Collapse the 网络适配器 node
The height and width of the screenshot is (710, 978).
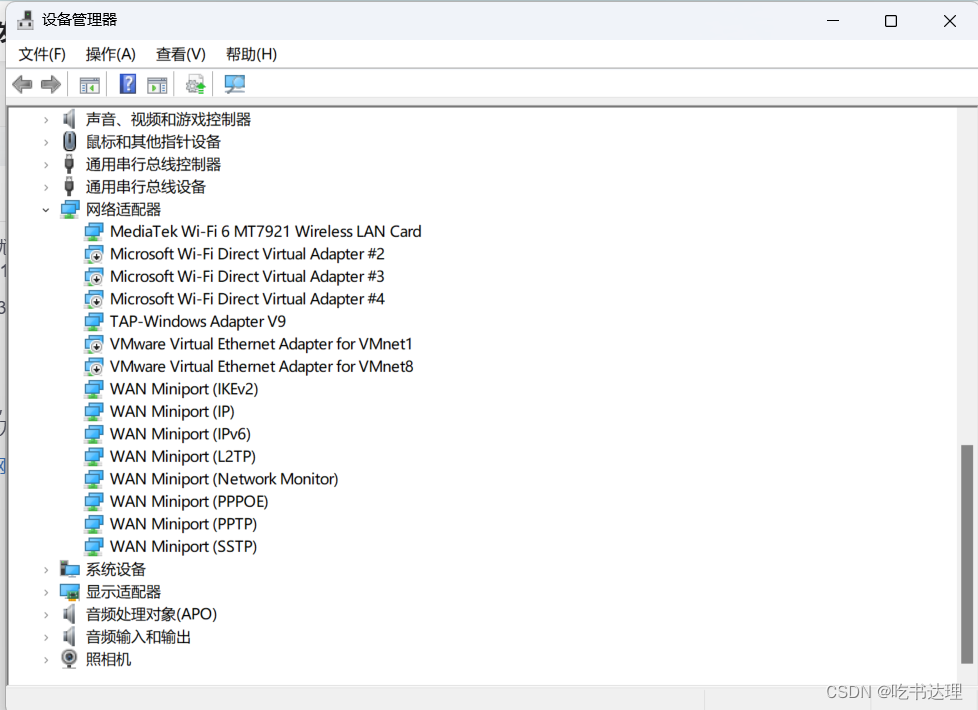[46, 210]
